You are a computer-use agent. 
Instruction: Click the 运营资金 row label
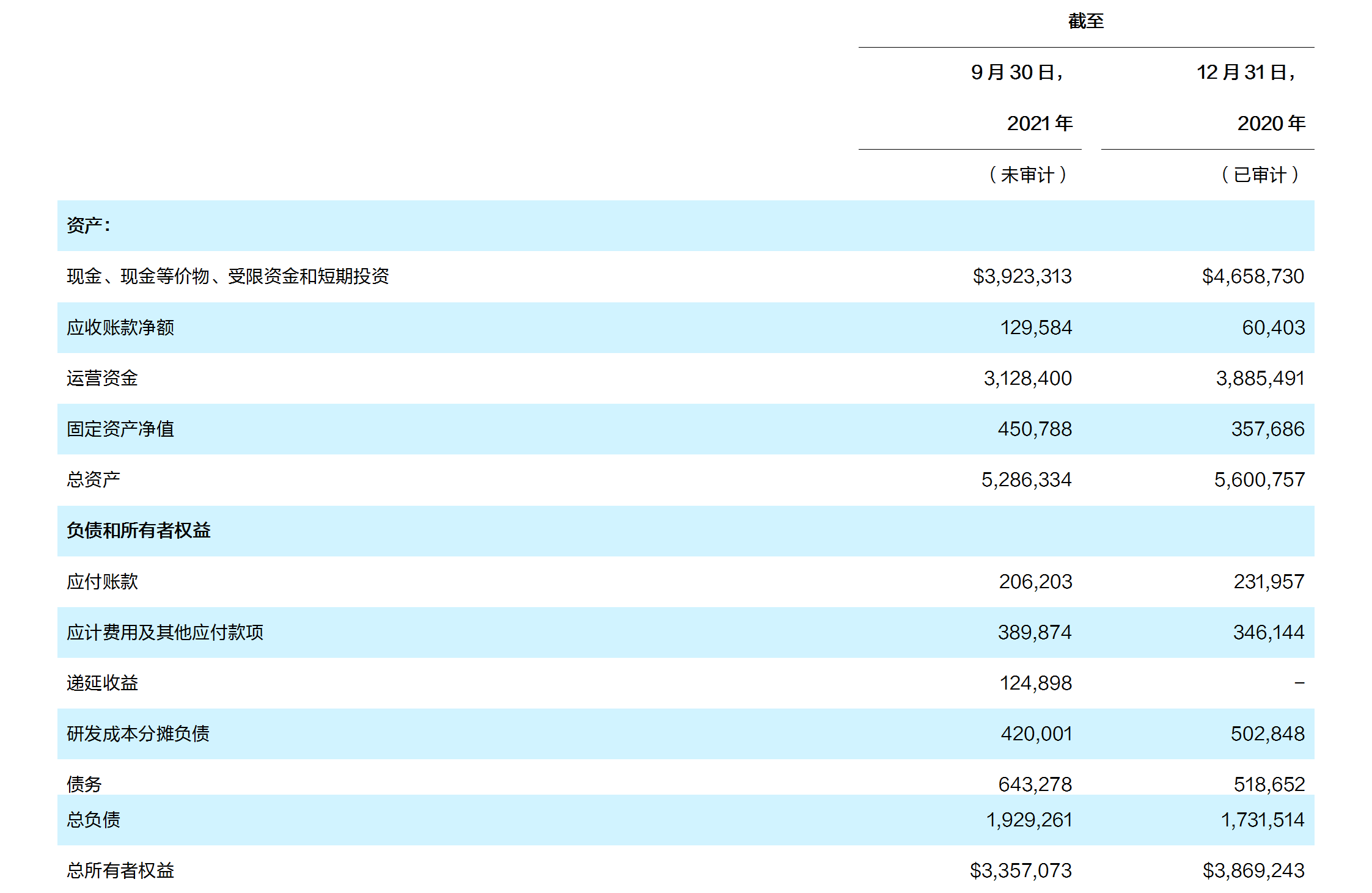pyautogui.click(x=102, y=378)
